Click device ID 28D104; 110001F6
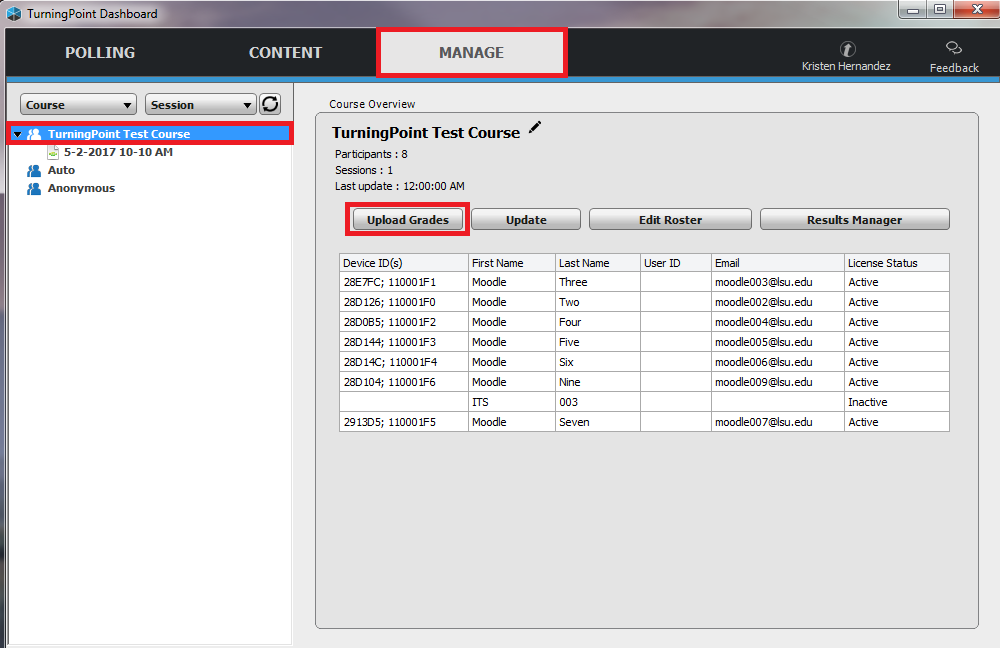Viewport: 1000px width, 648px height. pyautogui.click(x=404, y=382)
